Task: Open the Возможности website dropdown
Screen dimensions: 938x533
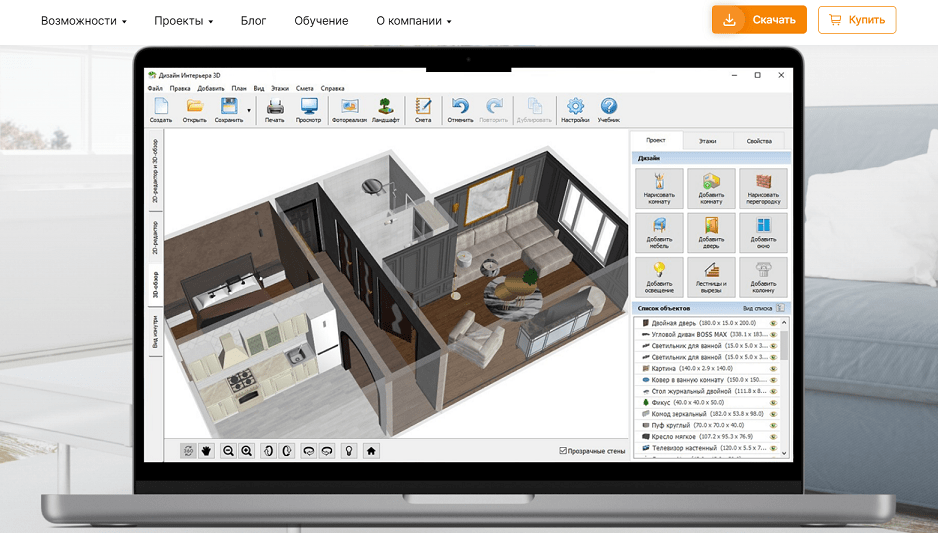Action: [x=84, y=21]
